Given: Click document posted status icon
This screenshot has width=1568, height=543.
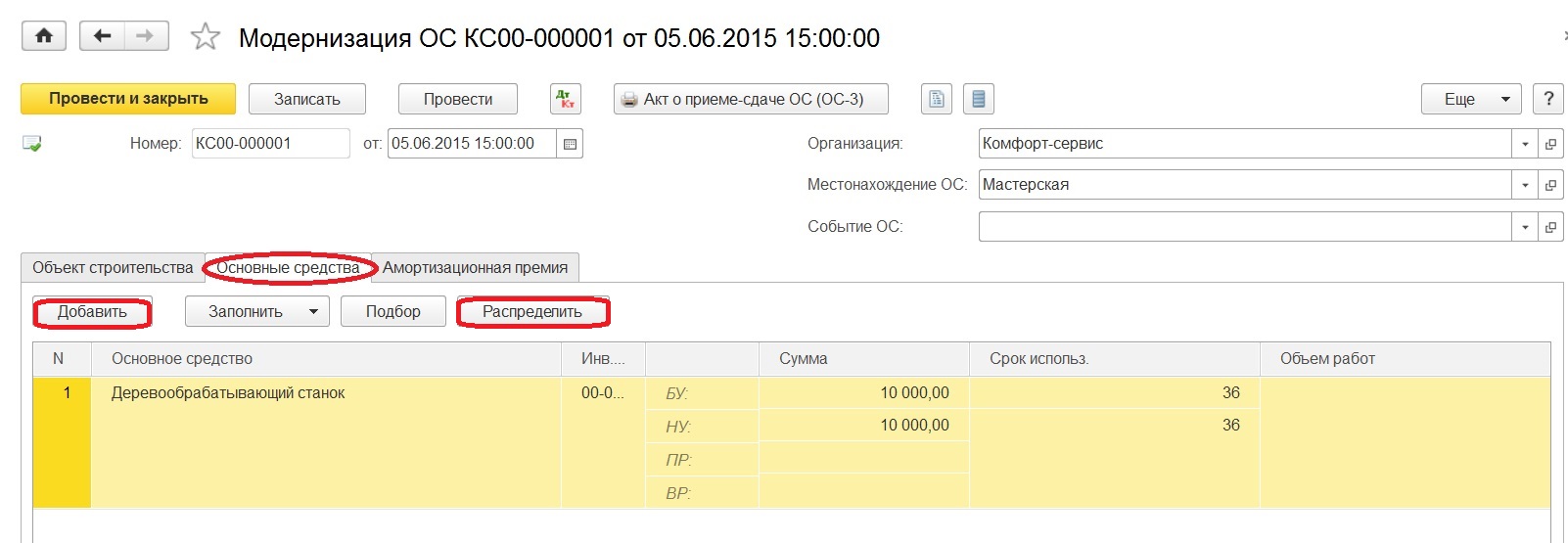Looking at the screenshot, I should [32, 144].
